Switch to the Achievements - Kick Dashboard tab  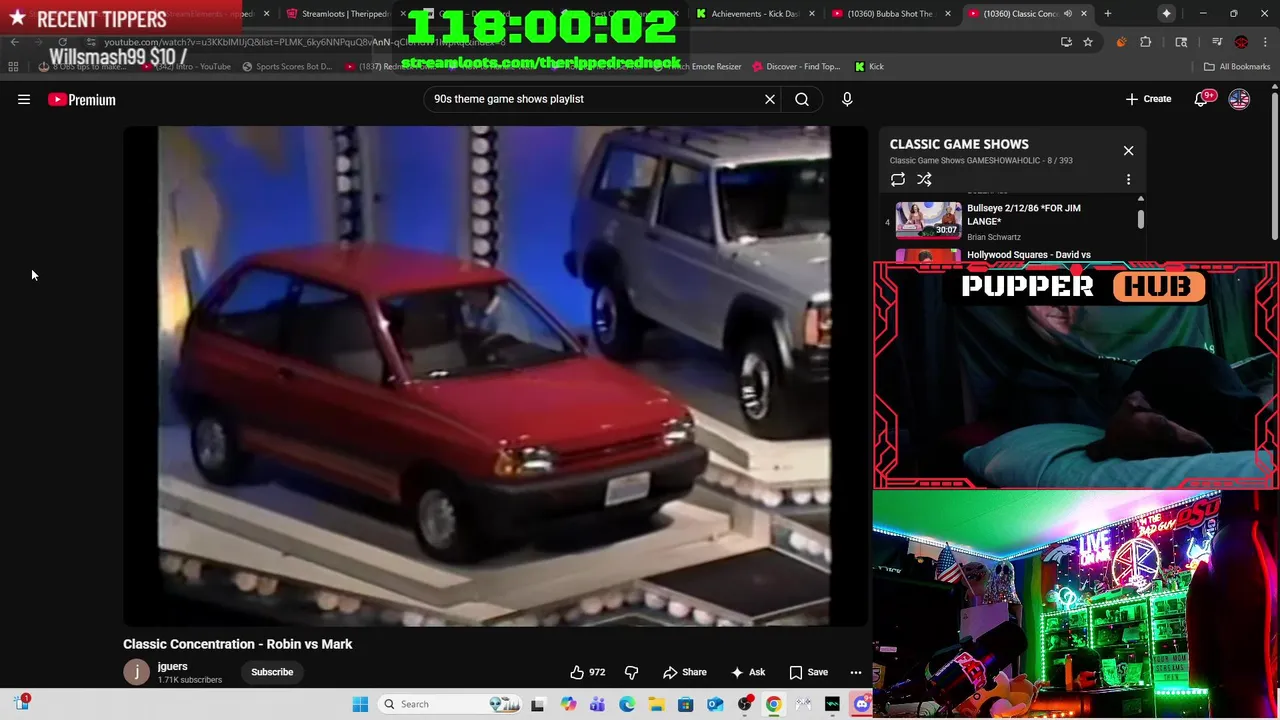[755, 14]
